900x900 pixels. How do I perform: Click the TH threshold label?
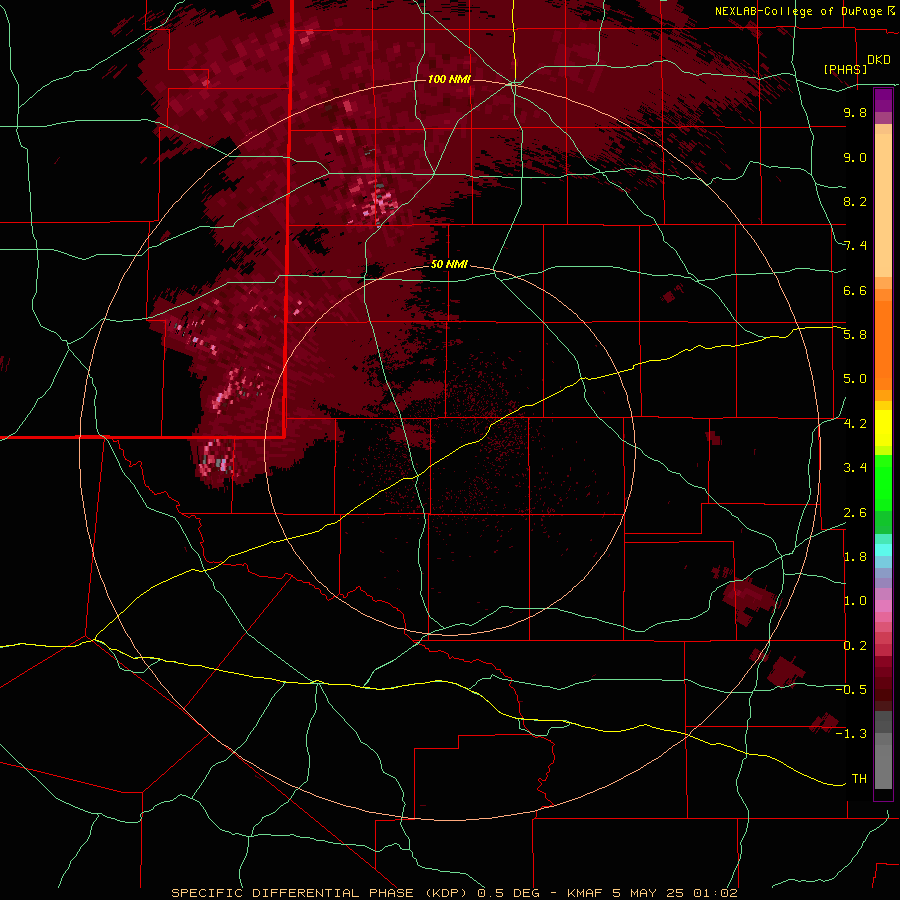(x=859, y=779)
